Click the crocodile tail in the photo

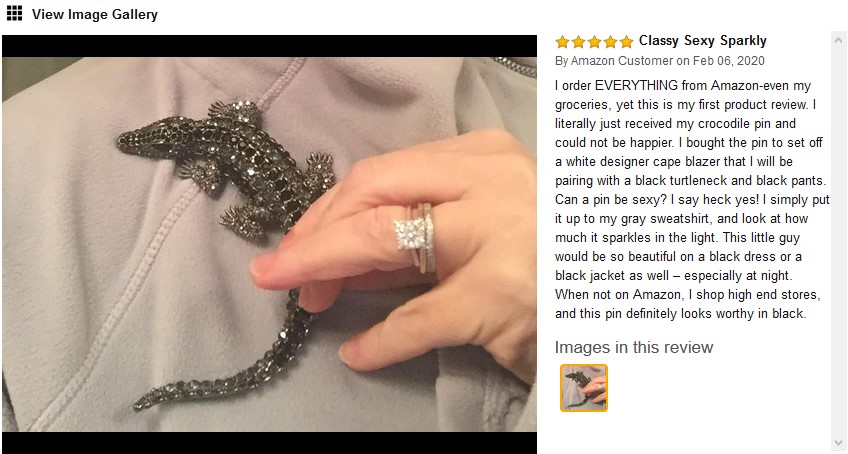point(233,363)
